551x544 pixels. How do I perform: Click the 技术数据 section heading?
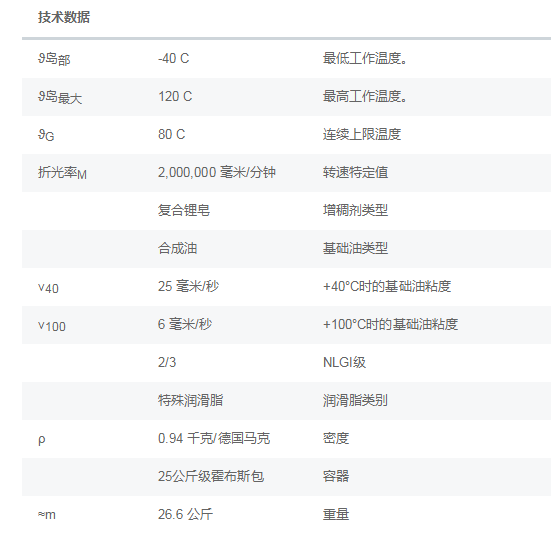pos(64,17)
